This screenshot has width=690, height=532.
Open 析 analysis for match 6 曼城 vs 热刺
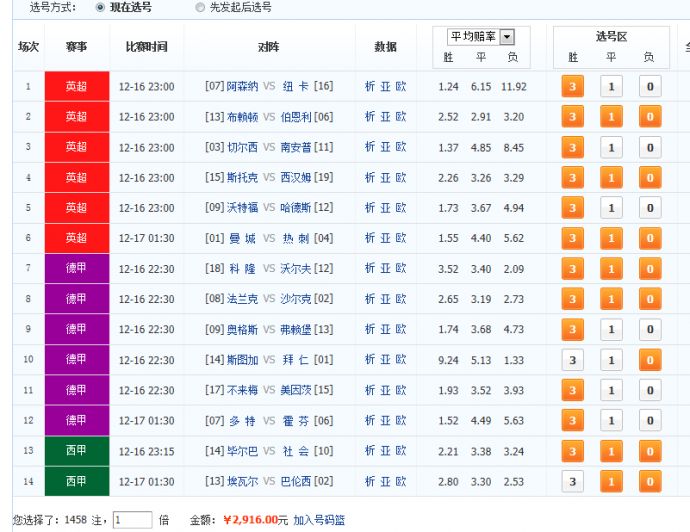tap(370, 238)
